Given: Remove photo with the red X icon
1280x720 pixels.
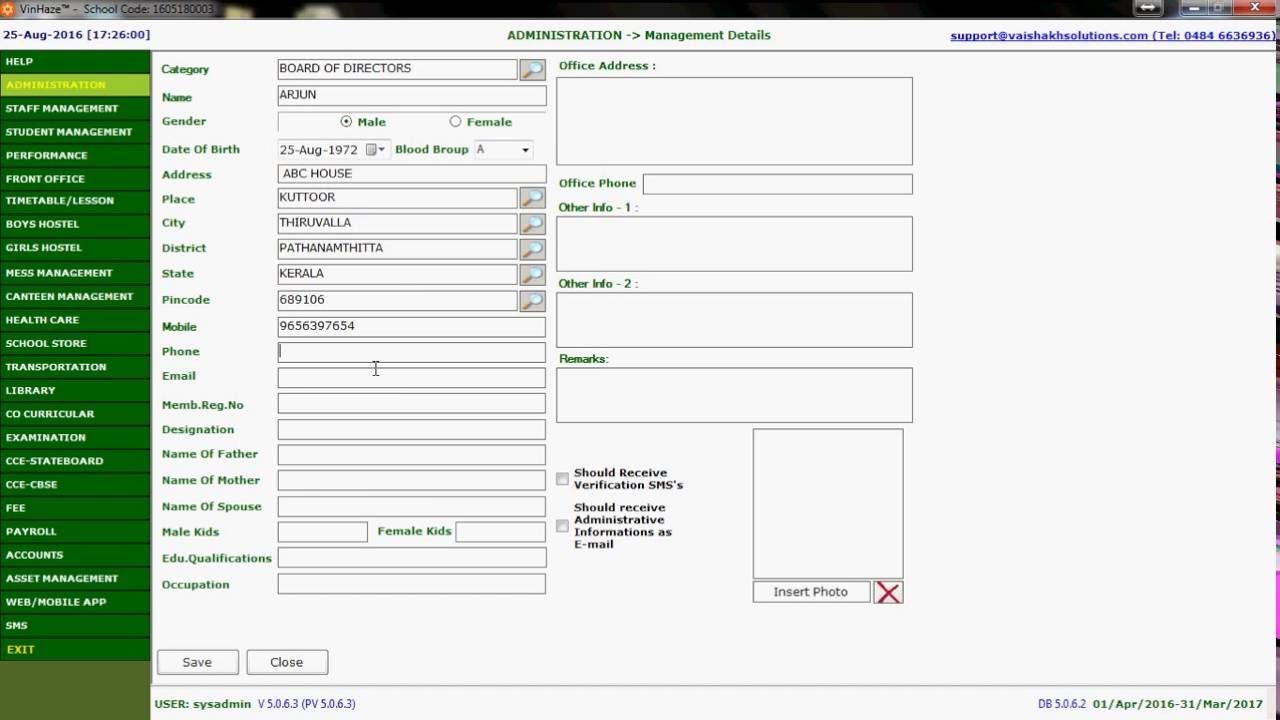Looking at the screenshot, I should tap(888, 592).
